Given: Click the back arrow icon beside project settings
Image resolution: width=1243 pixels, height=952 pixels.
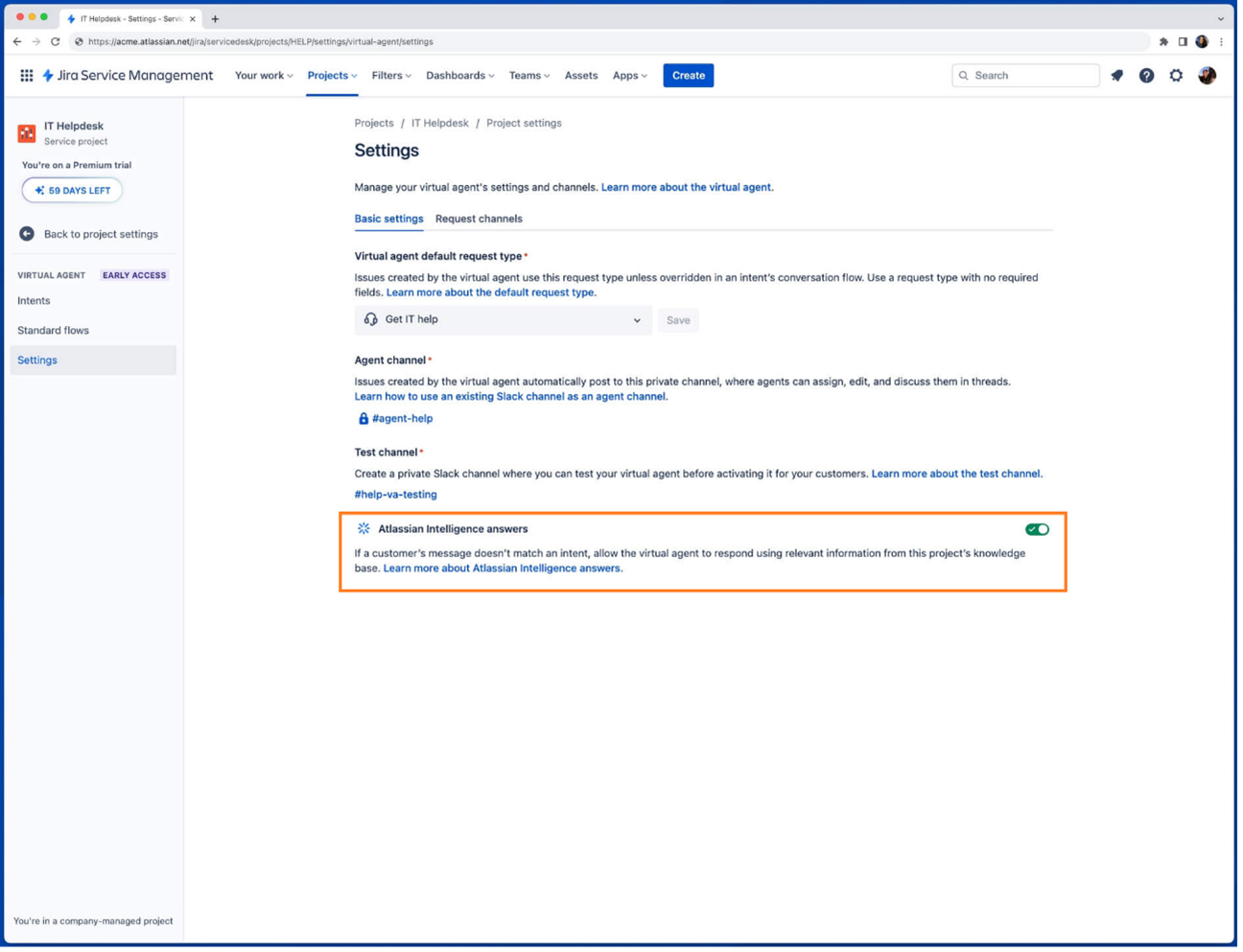Looking at the screenshot, I should [27, 235].
